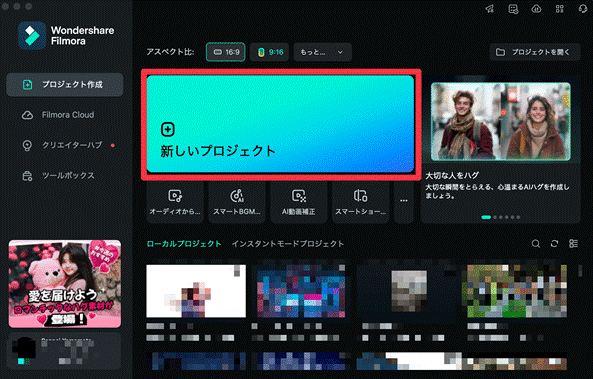This screenshot has width=593, height=379.
Task: Open the user account panel at sidebar bottom
Action: tap(65, 351)
